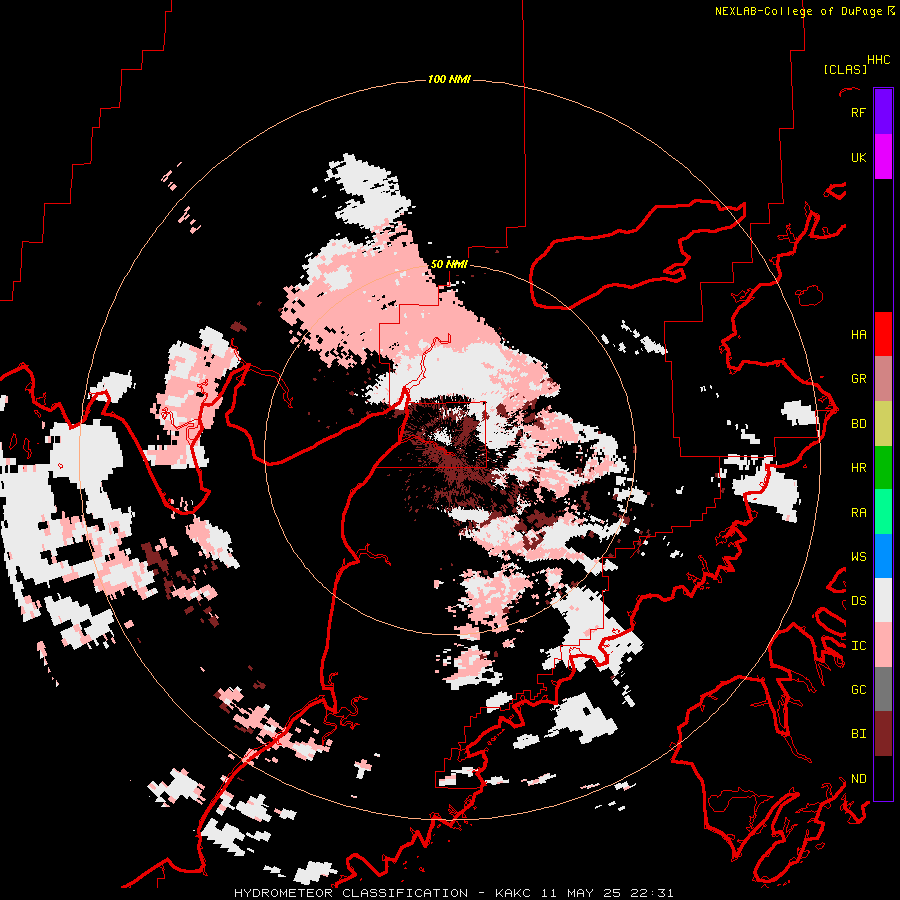This screenshot has height=900, width=900.
Task: Select the IC pink legend swatch
Action: (x=883, y=645)
